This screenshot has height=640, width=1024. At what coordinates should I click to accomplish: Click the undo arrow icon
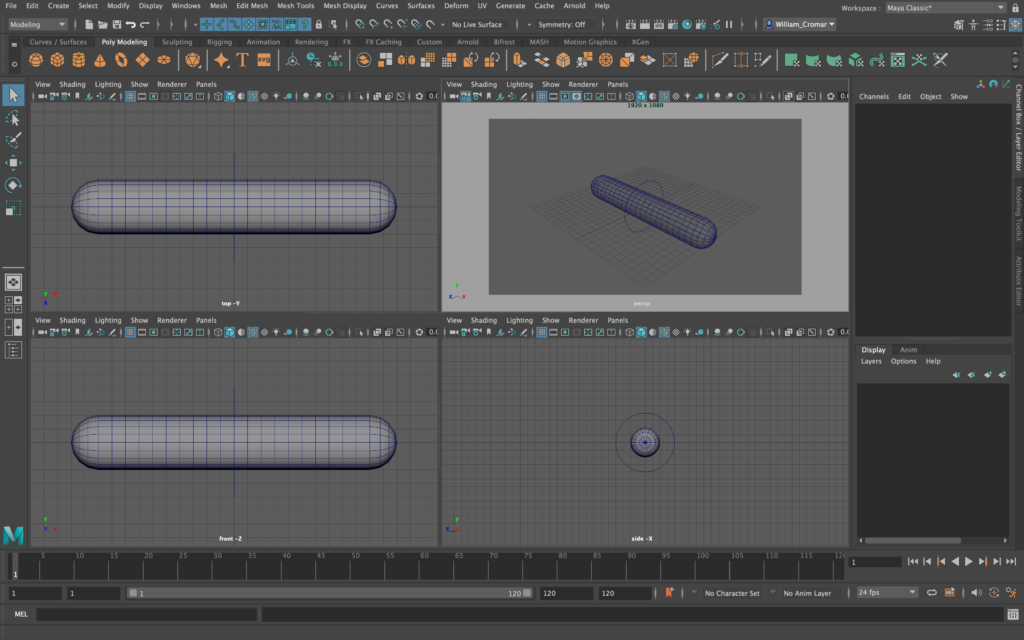pos(131,24)
